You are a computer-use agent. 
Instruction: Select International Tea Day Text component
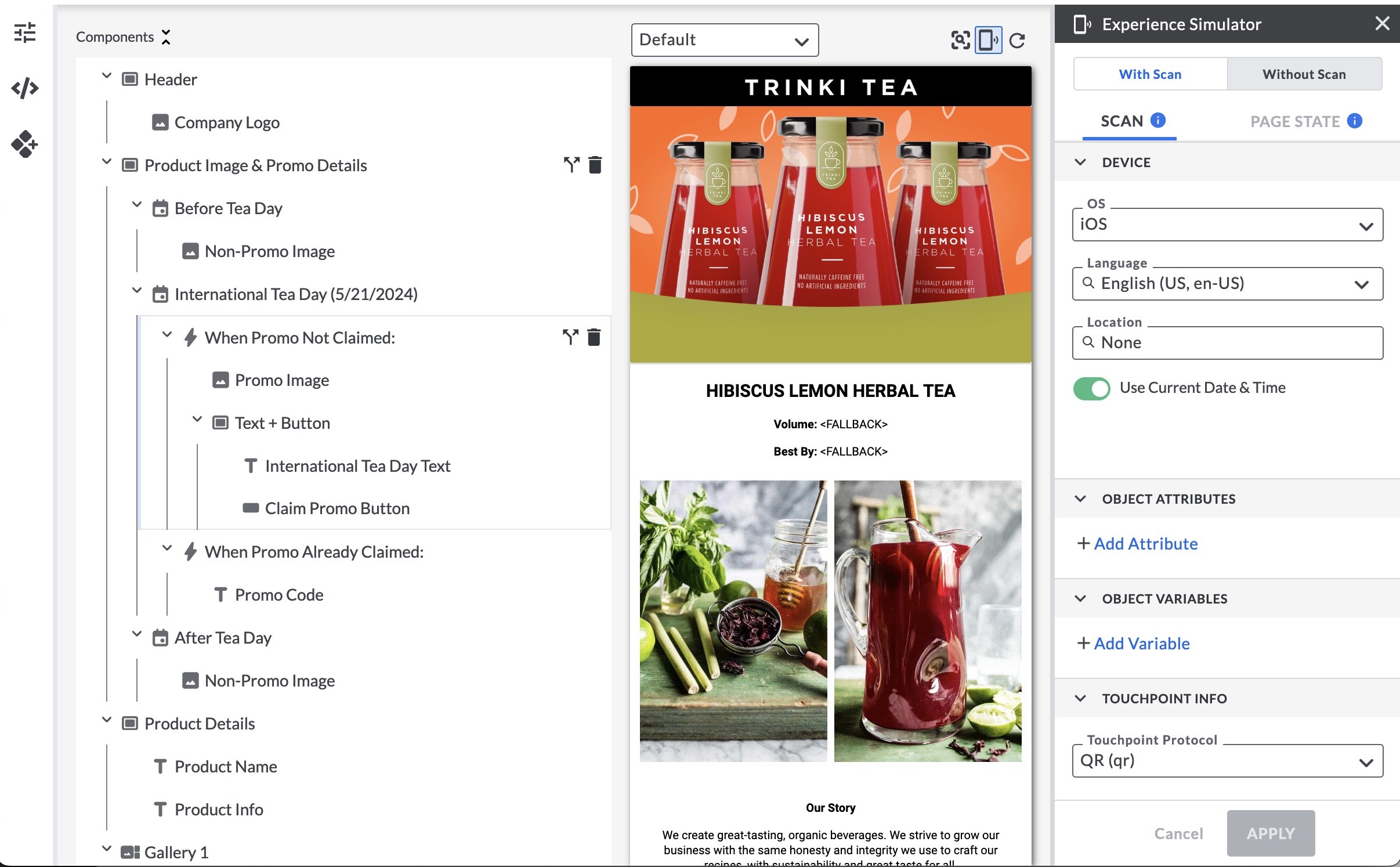click(x=357, y=466)
